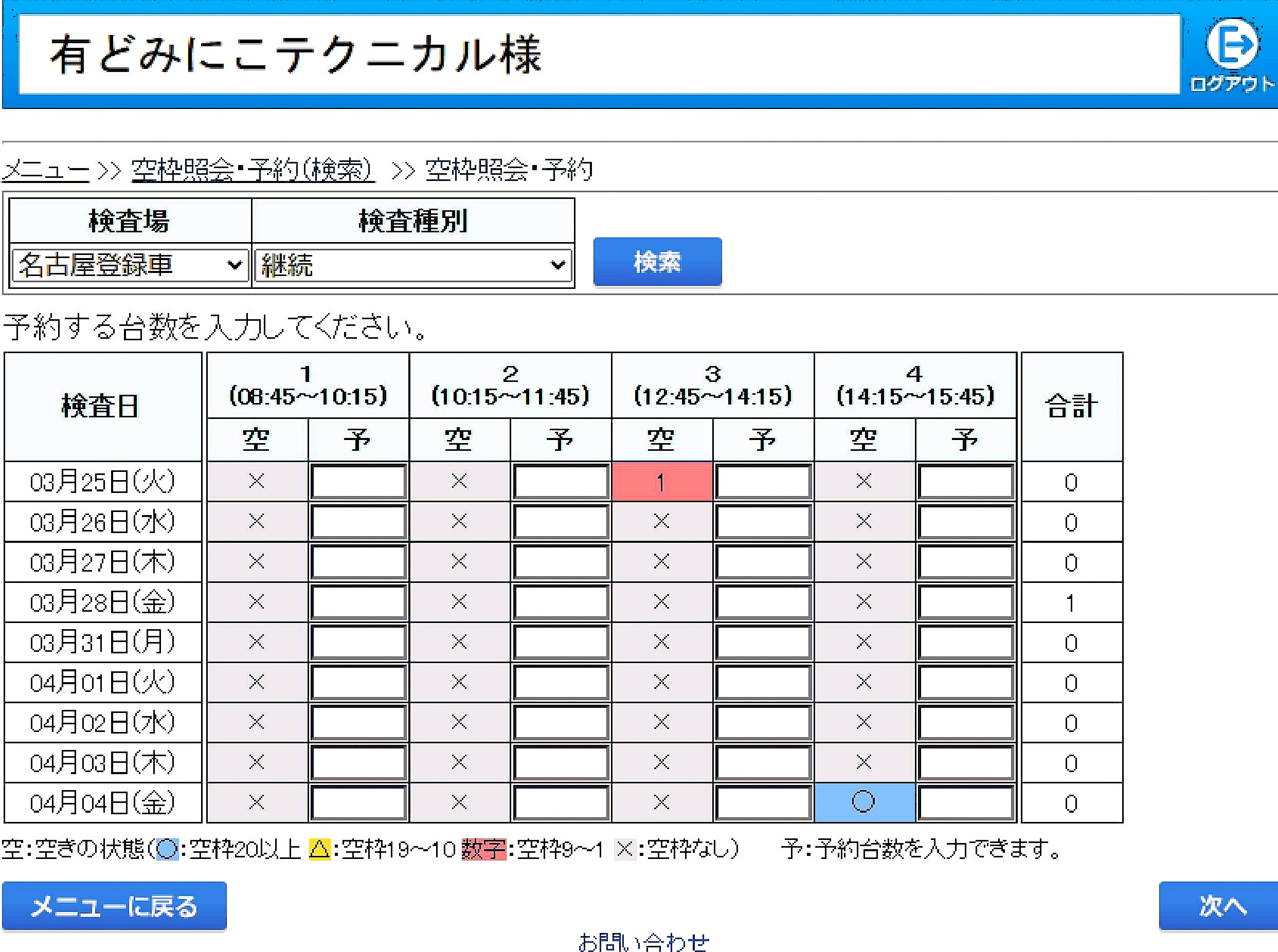Click メニューに戻る button
Screen dimensions: 1278x952
(114, 906)
